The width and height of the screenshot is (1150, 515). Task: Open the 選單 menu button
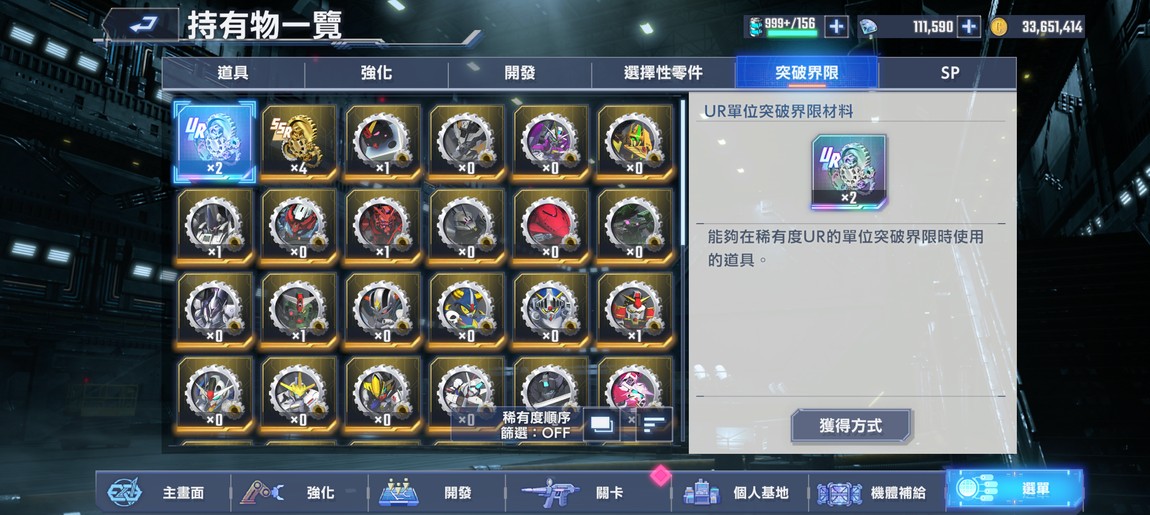[x=1014, y=491]
